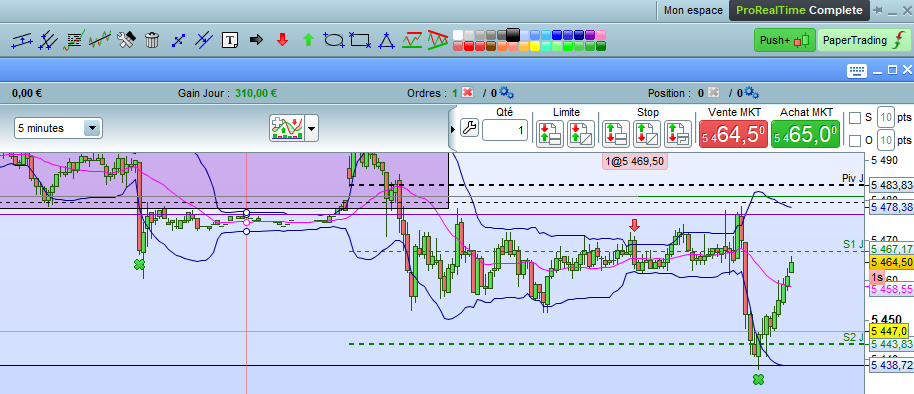The image size is (914, 394).
Task: Open the ProRealTime Complete tab
Action: pos(799,10)
